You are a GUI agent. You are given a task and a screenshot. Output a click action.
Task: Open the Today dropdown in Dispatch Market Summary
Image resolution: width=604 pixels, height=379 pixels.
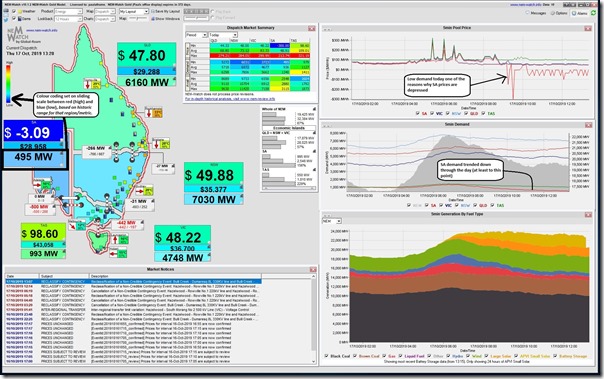click(x=223, y=35)
